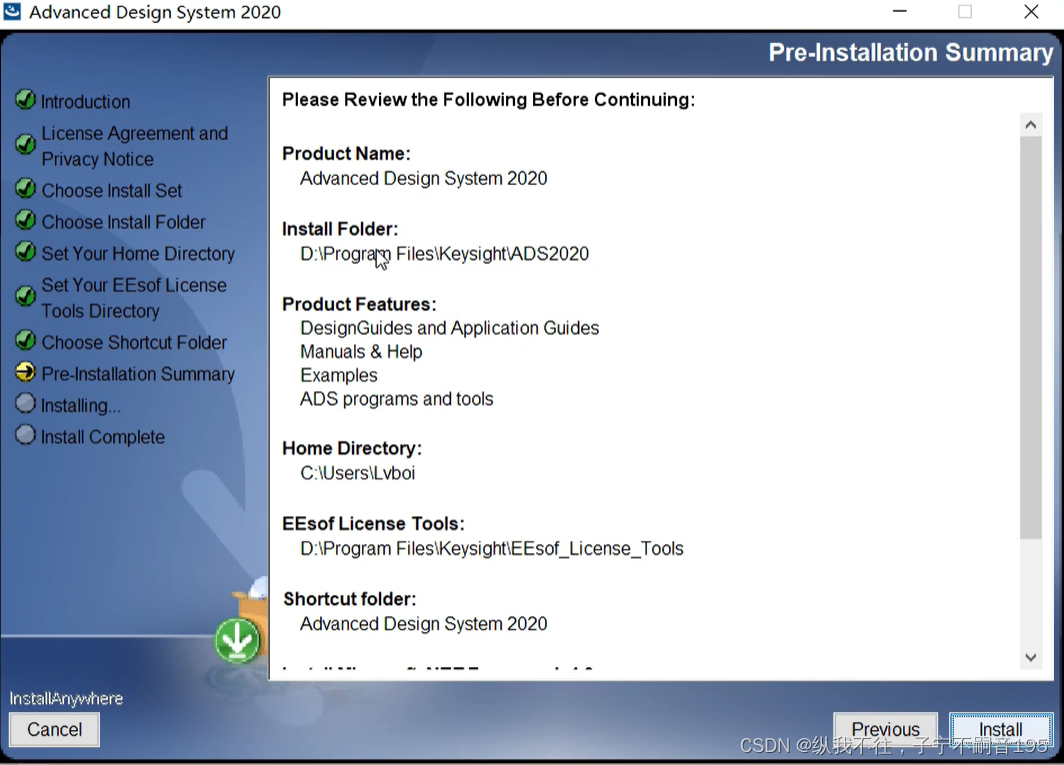The width and height of the screenshot is (1064, 765).
Task: Minimize the installer window
Action: click(x=900, y=12)
